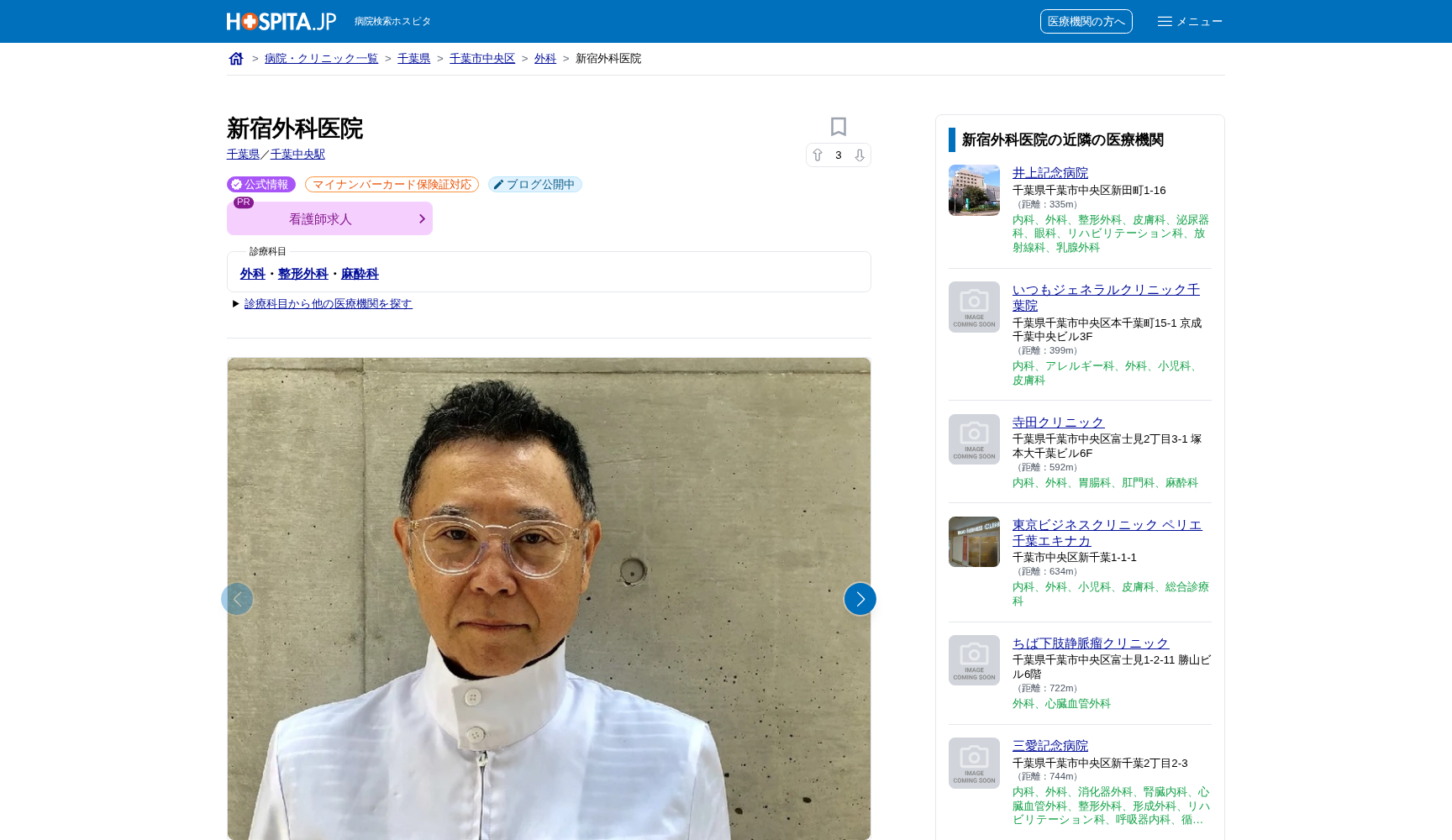Select 整形外科 department link
The width and height of the screenshot is (1452, 840).
click(302, 274)
